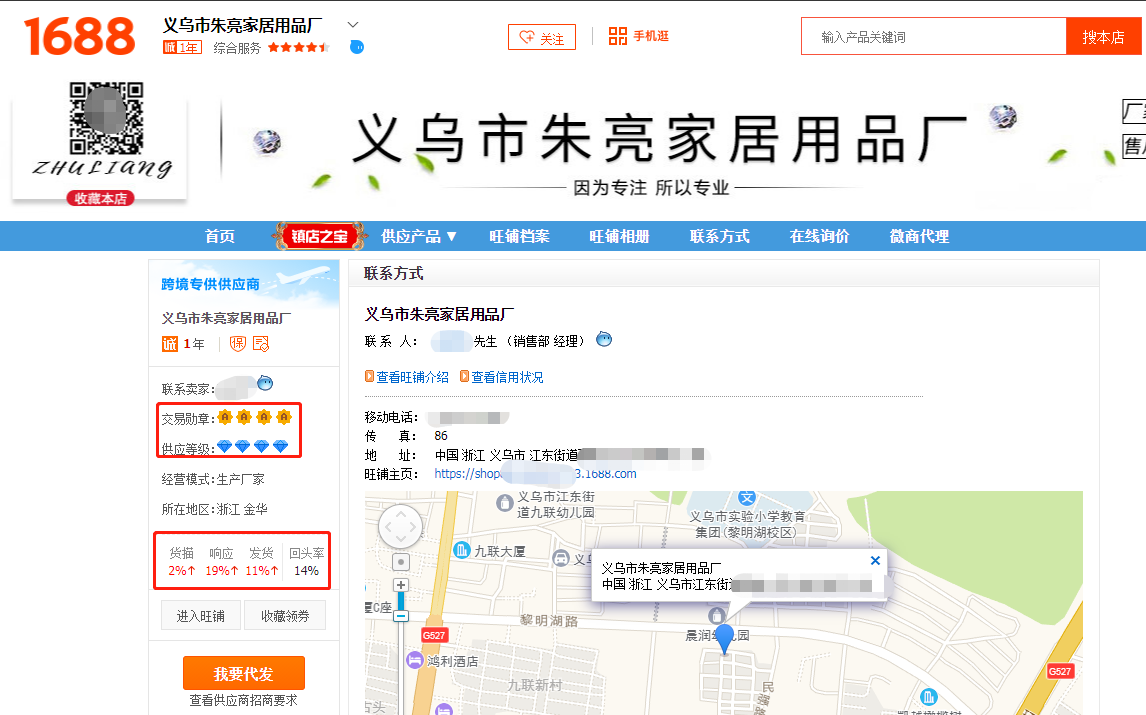Expand the 供应产品 dropdown menu
The image size is (1146, 715).
tap(419, 236)
